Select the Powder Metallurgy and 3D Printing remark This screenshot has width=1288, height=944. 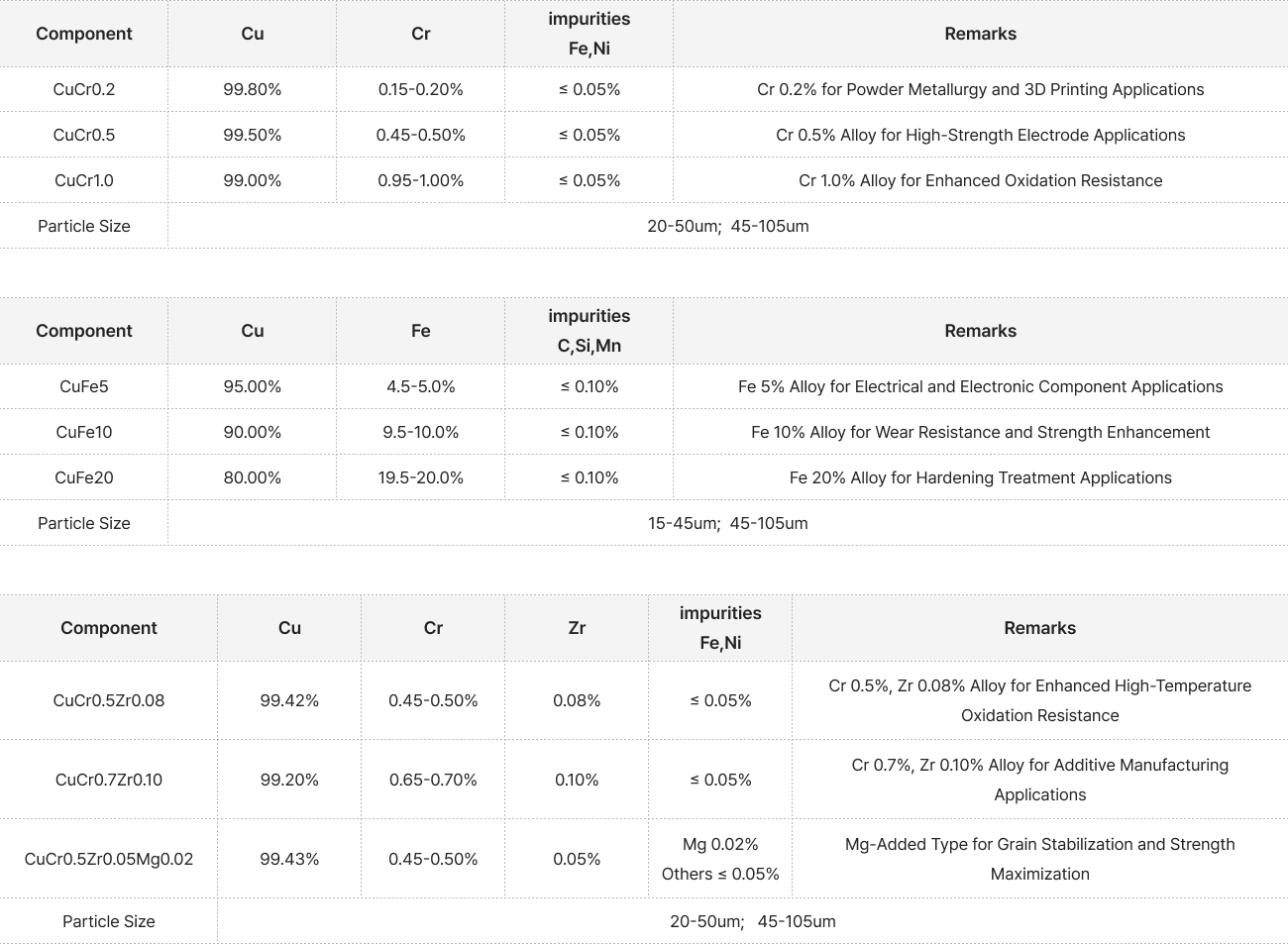(x=980, y=89)
